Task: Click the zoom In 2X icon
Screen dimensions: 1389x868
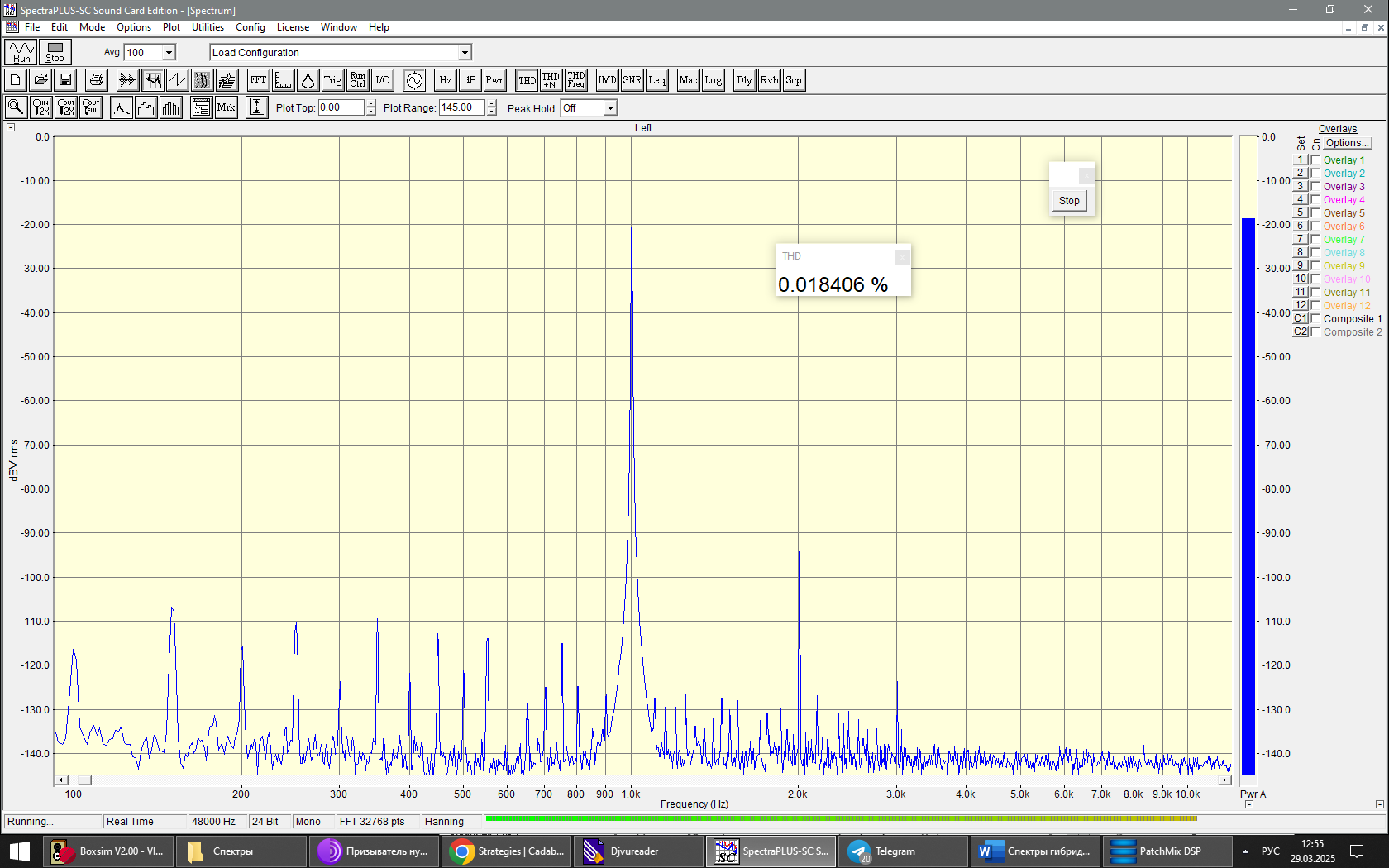Action: pyautogui.click(x=41, y=107)
